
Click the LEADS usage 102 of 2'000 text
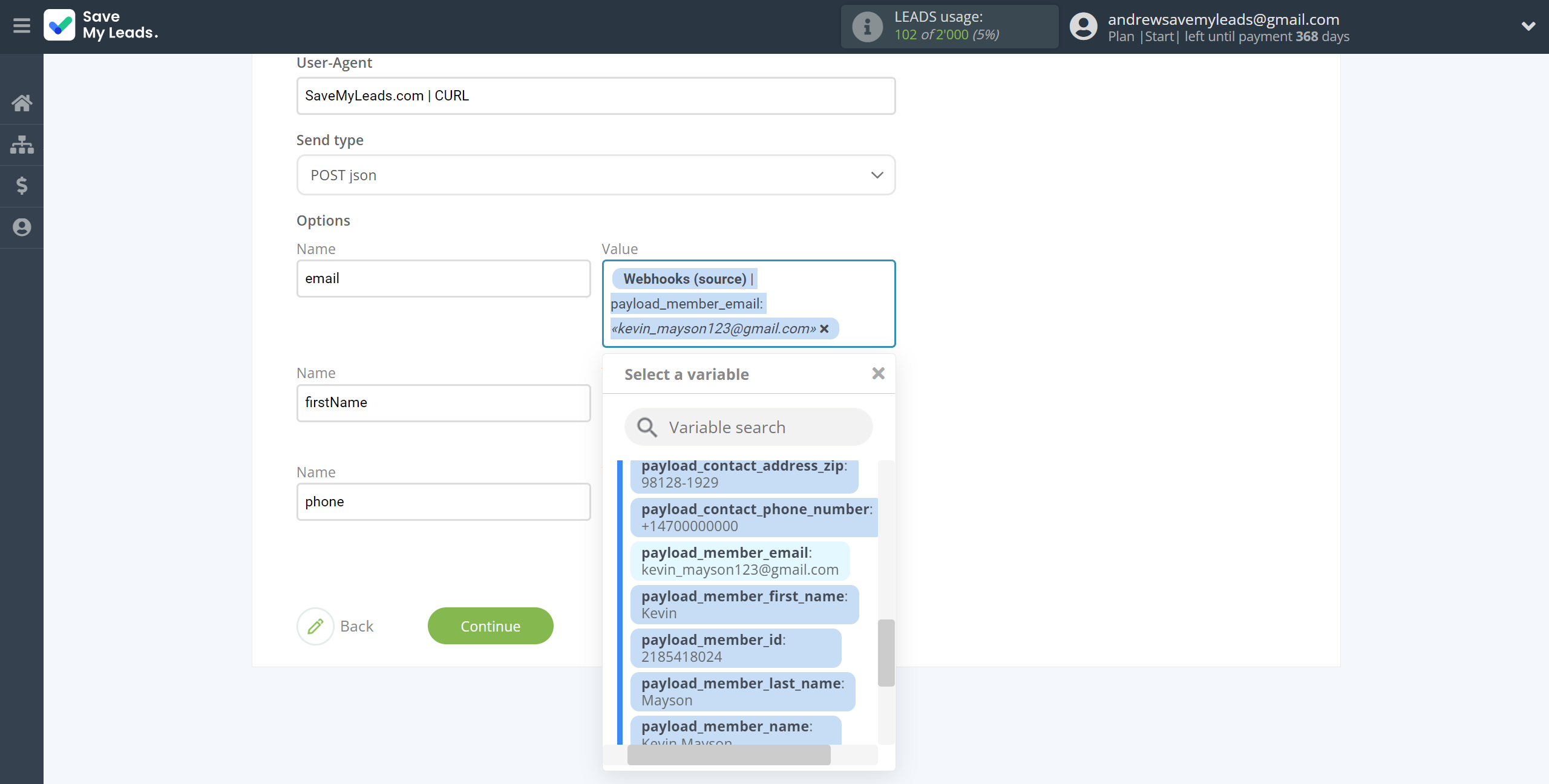[946, 35]
